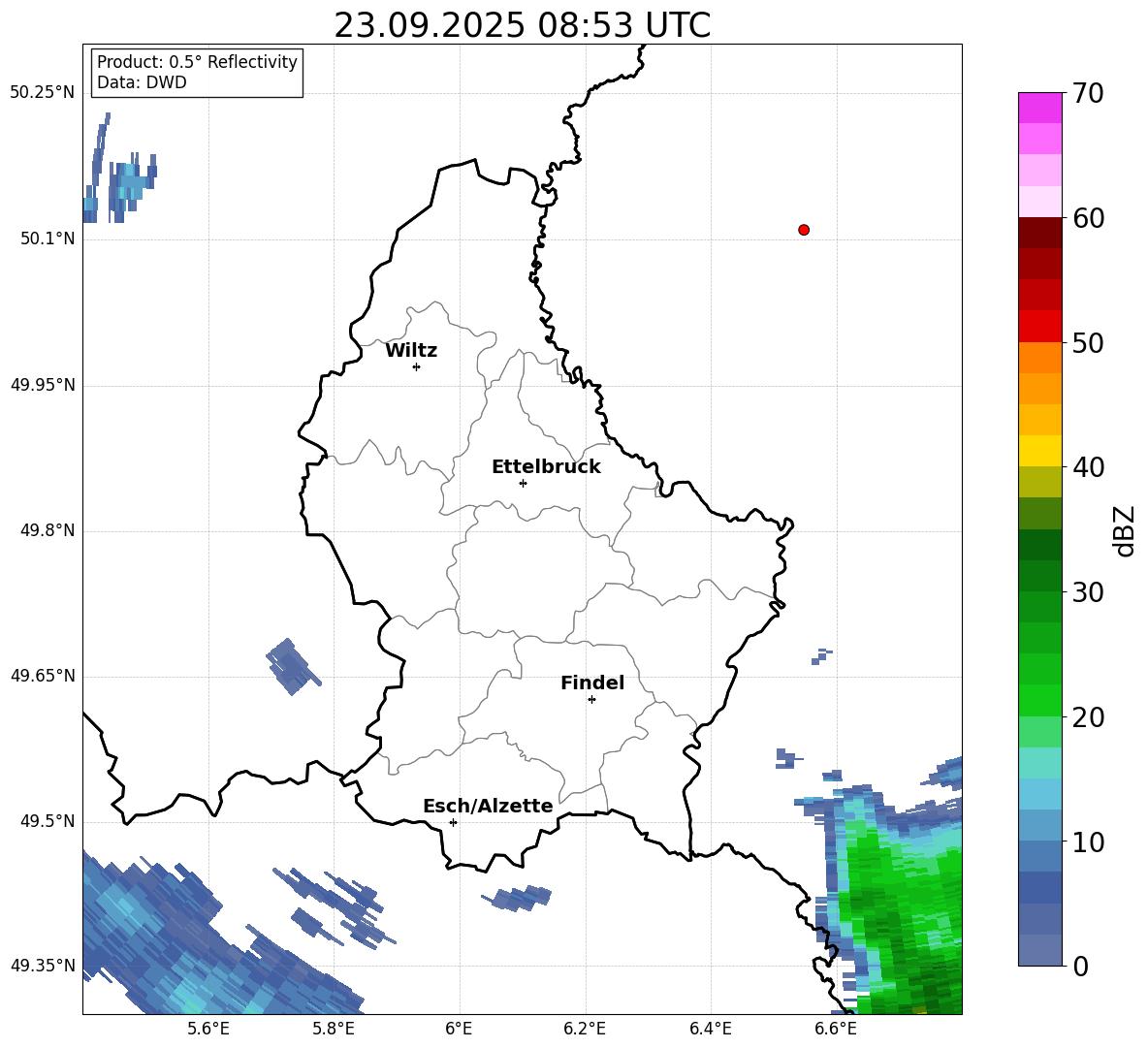The image size is (1148, 1048).
Task: Click the cross marker below Esch/Alzette
Action: [453, 822]
